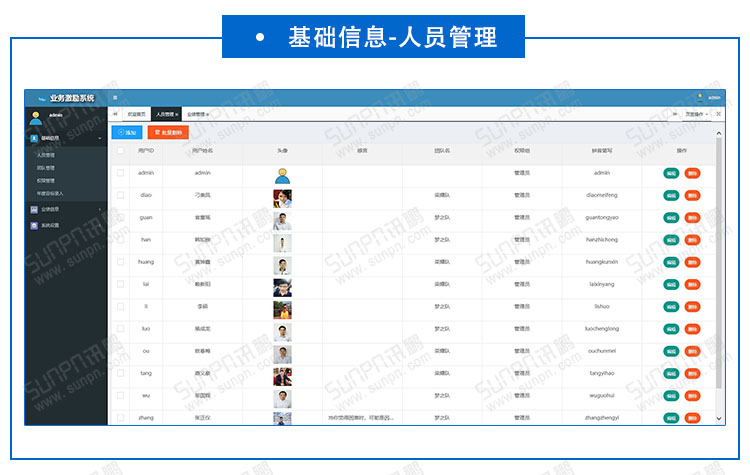This screenshot has height=475, width=750.
Task: Collapse the 基础信息 sidebar section
Action: (99, 138)
